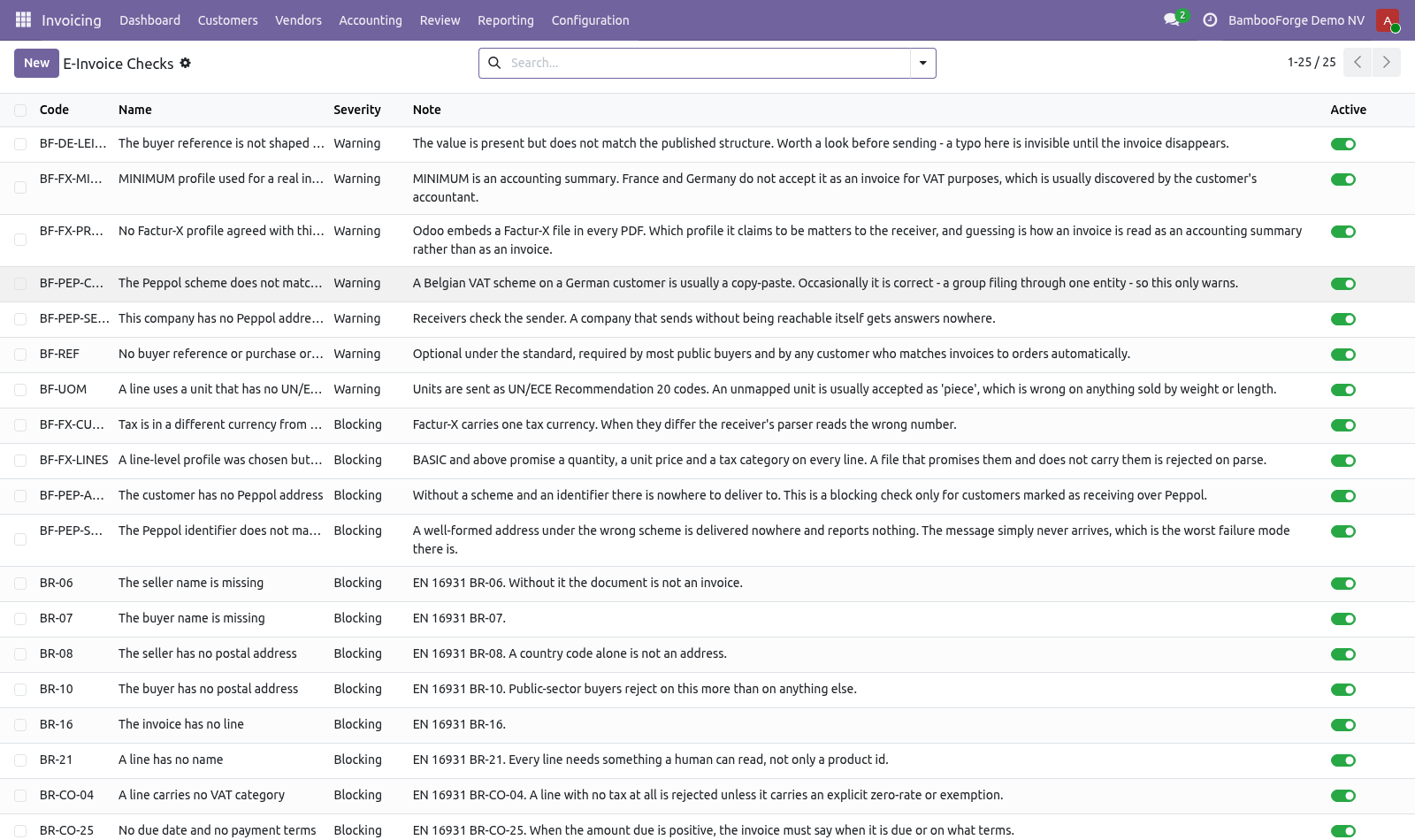
Task: Open the user avatar menu
Action: click(1388, 20)
